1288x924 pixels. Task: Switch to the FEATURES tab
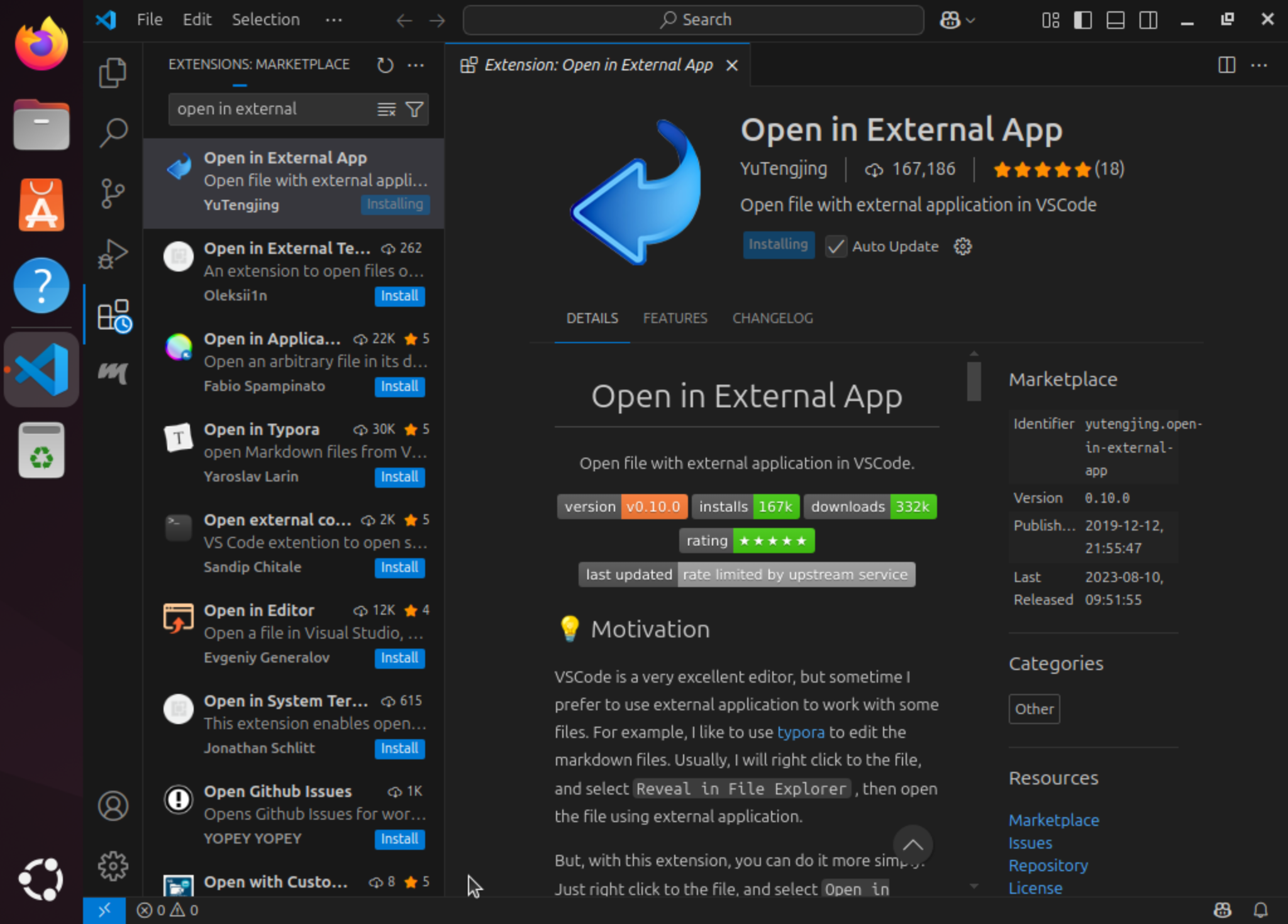pyautogui.click(x=675, y=318)
